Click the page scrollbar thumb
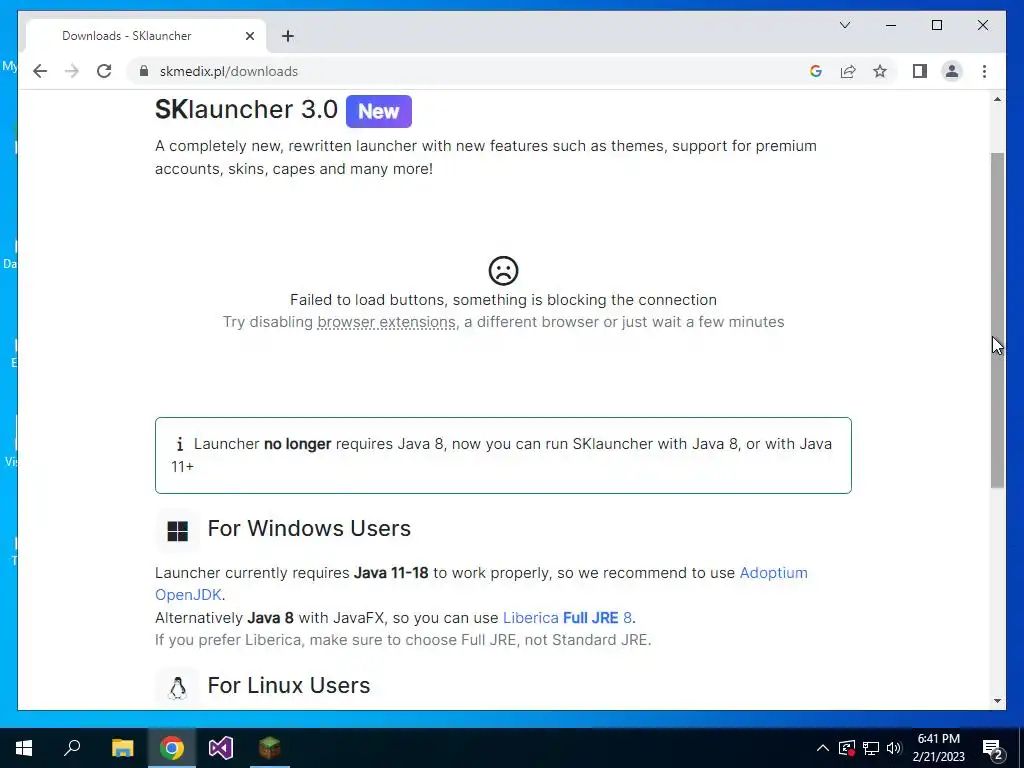This screenshot has height=768, width=1024. (x=997, y=320)
